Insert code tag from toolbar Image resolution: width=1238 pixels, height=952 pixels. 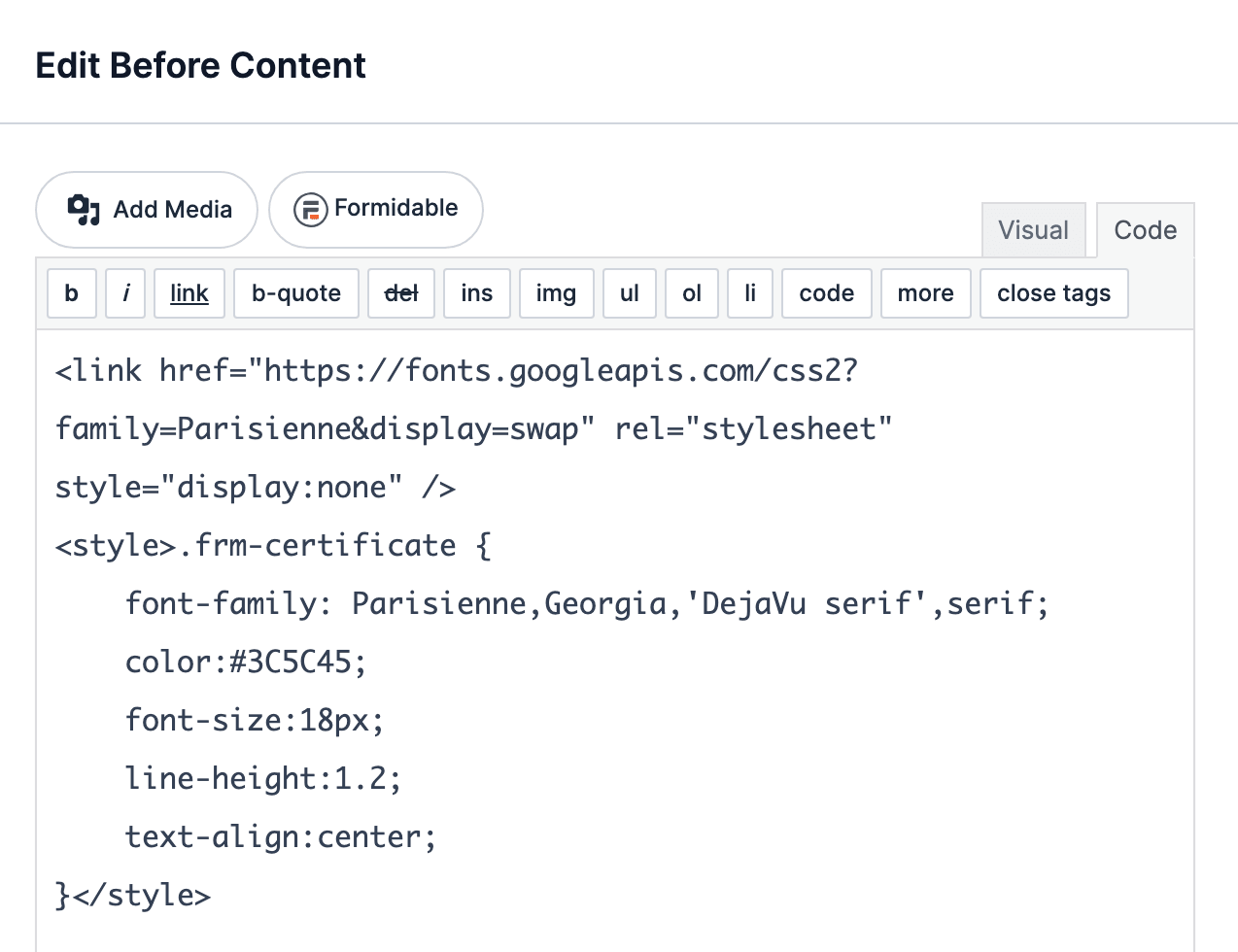[827, 293]
